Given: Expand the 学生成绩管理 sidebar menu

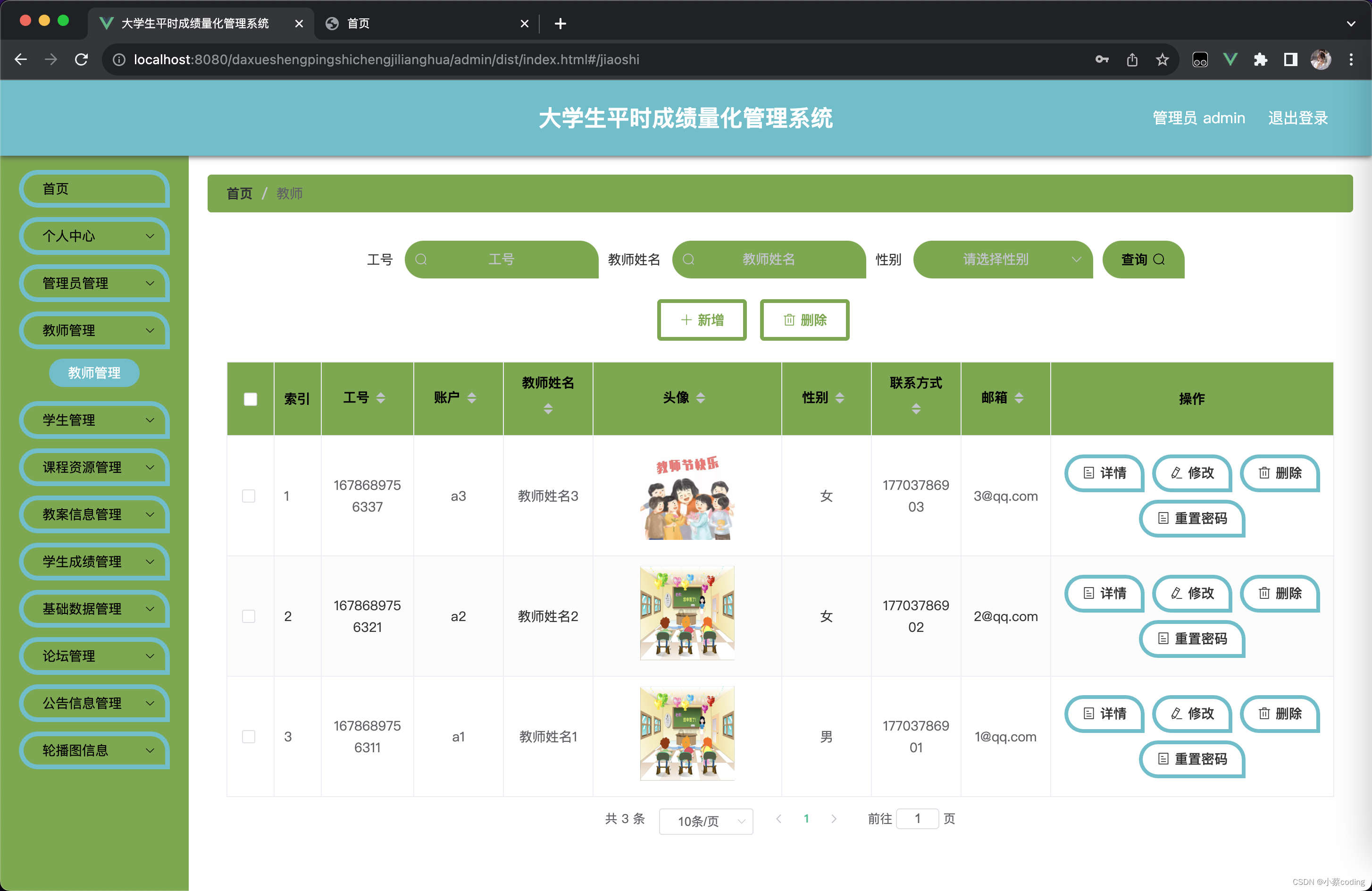Looking at the screenshot, I should [95, 562].
